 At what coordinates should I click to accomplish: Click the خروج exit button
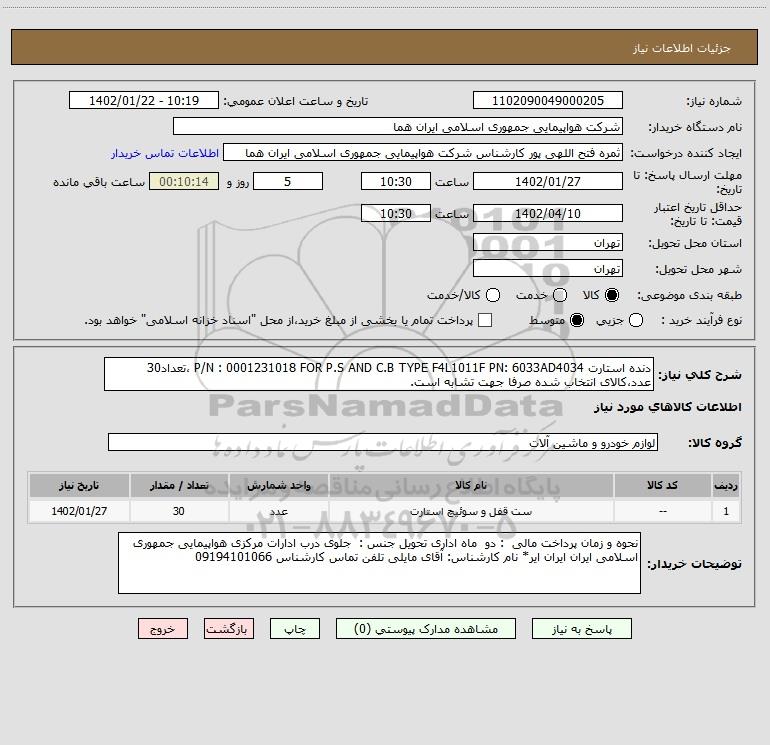pos(163,629)
